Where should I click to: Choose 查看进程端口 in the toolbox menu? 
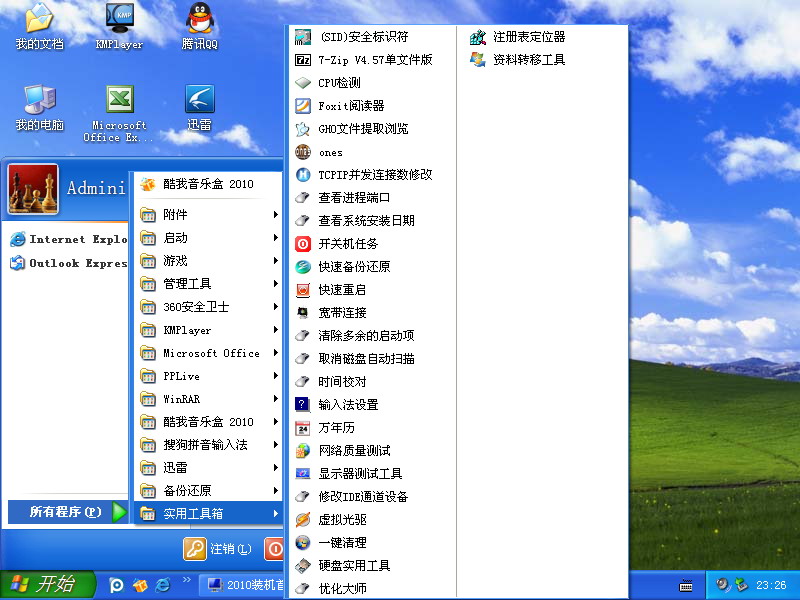(372, 198)
